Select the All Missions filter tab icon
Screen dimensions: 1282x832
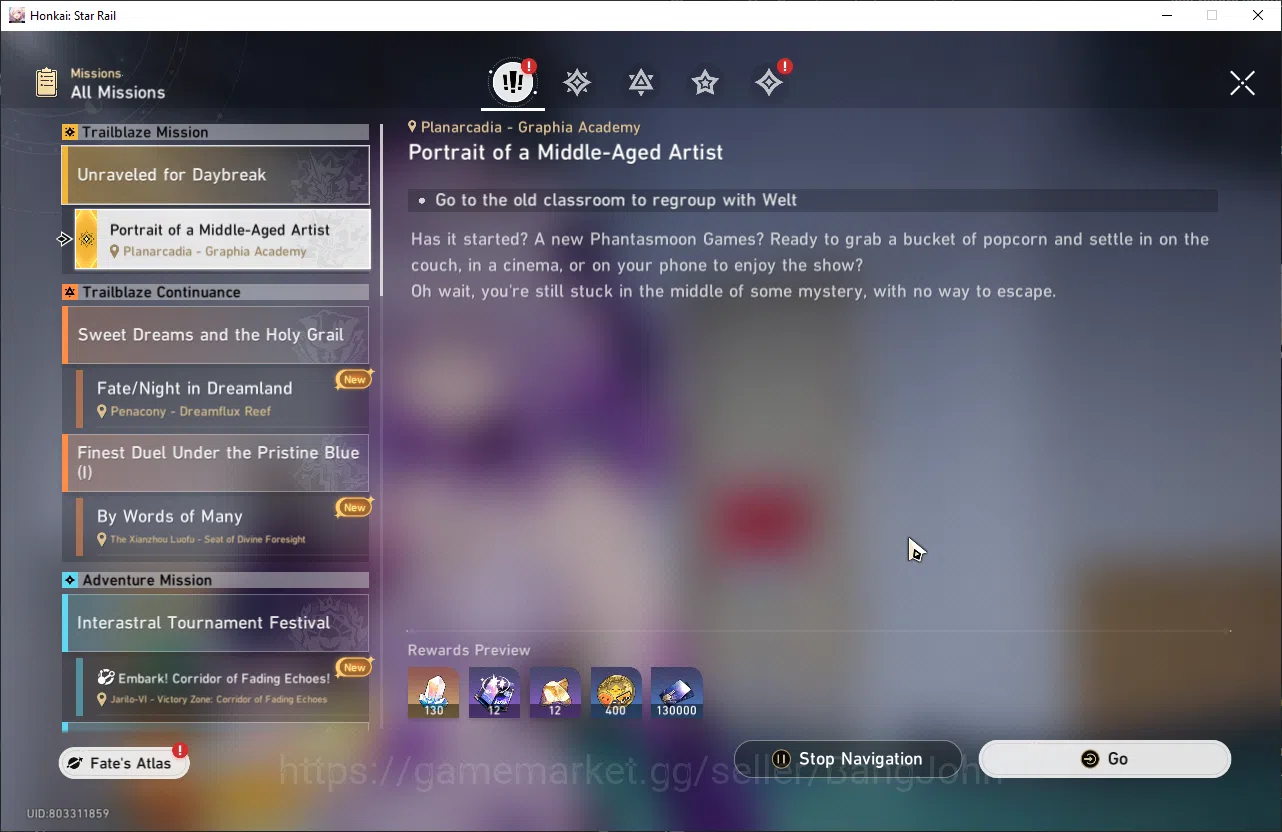[x=513, y=83]
